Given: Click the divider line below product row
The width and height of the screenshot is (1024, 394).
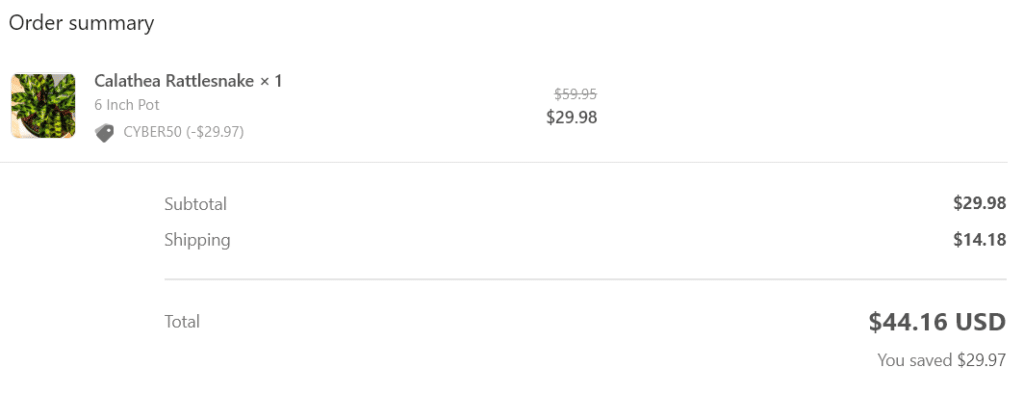Looking at the screenshot, I should pos(504,162).
